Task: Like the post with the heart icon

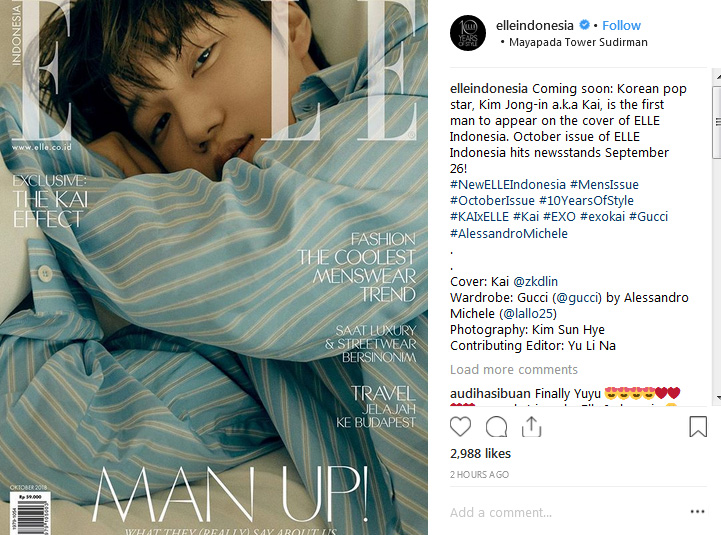Action: coord(460,426)
